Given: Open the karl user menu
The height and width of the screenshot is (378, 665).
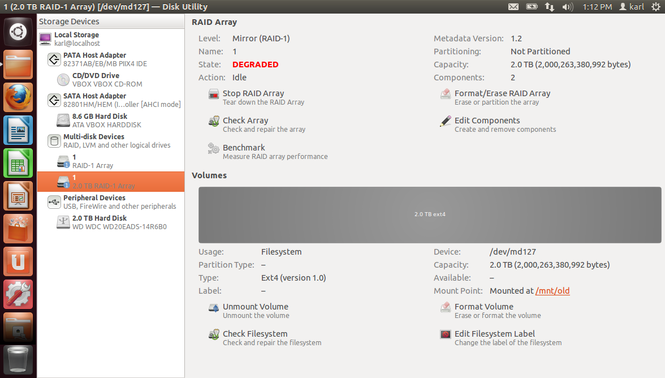Looking at the screenshot, I should (x=631, y=7).
